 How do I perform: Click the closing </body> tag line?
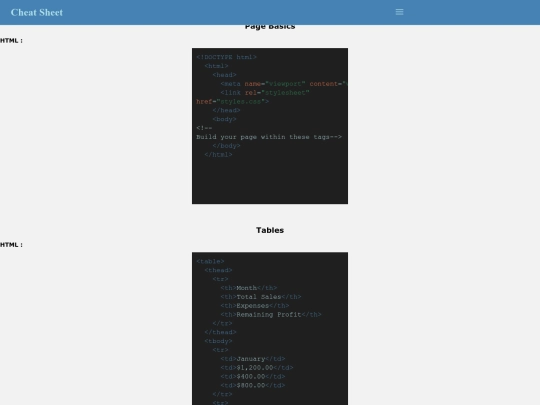pyautogui.click(x=226, y=146)
